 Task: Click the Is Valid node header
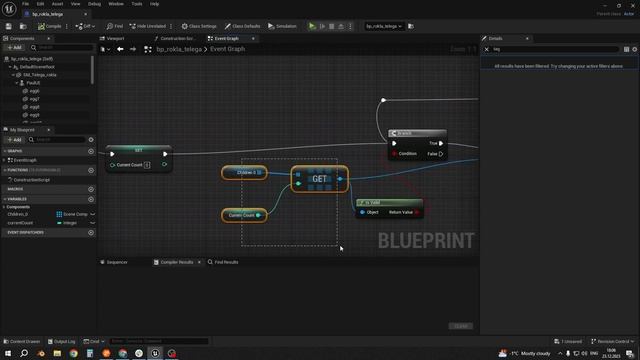coord(389,202)
